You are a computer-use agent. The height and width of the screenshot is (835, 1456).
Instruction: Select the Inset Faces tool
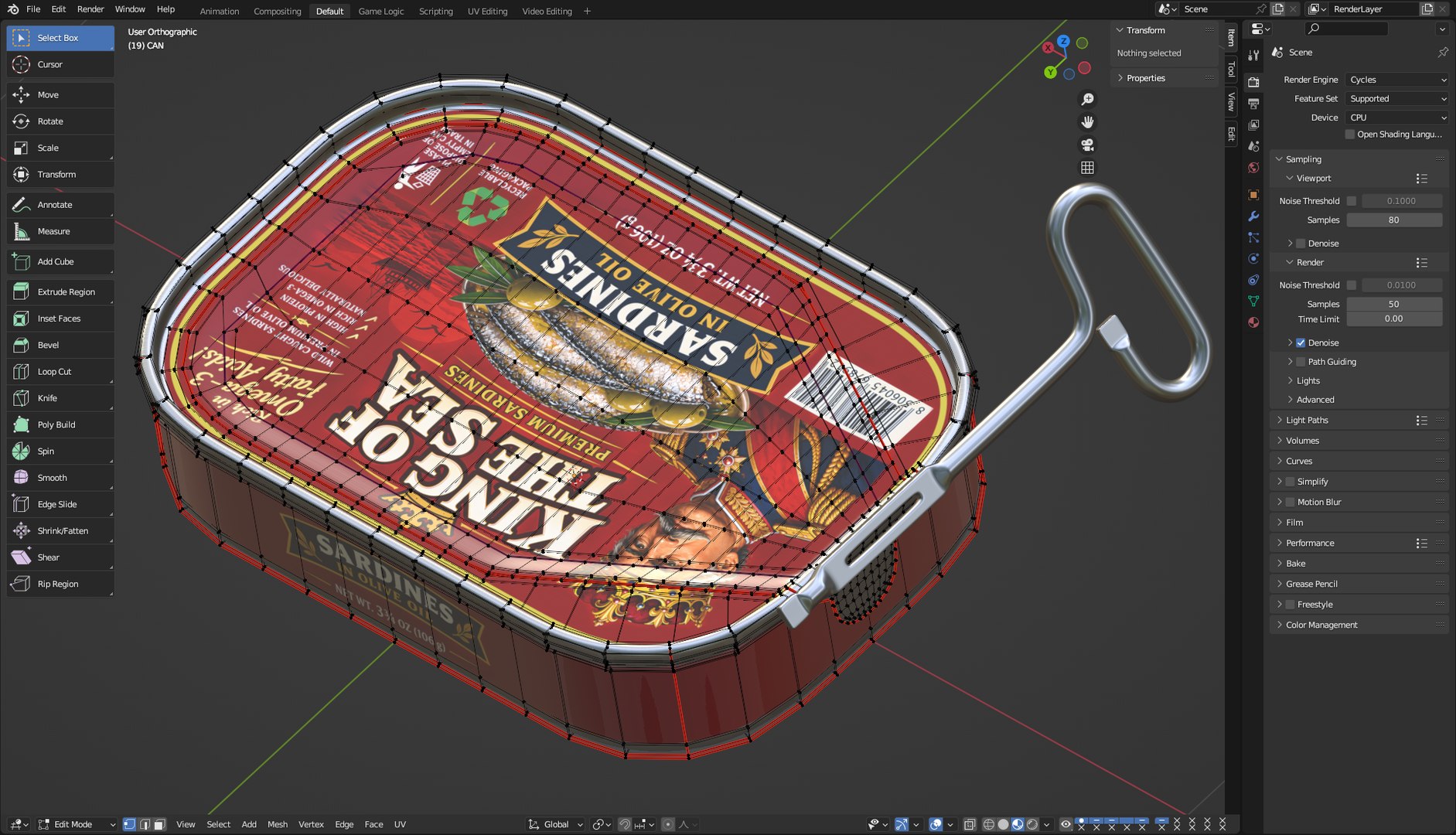pos(60,319)
